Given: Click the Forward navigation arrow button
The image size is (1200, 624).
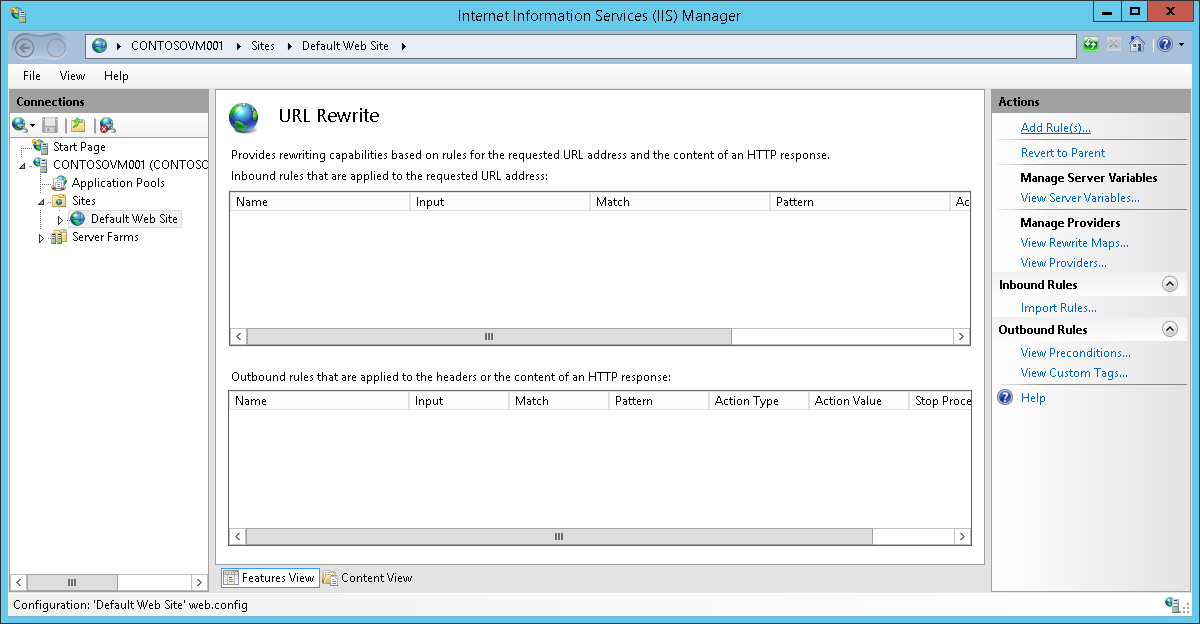Looking at the screenshot, I should (x=56, y=46).
